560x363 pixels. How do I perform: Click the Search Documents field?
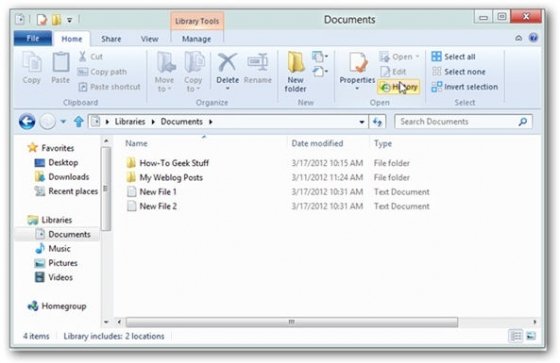click(463, 122)
